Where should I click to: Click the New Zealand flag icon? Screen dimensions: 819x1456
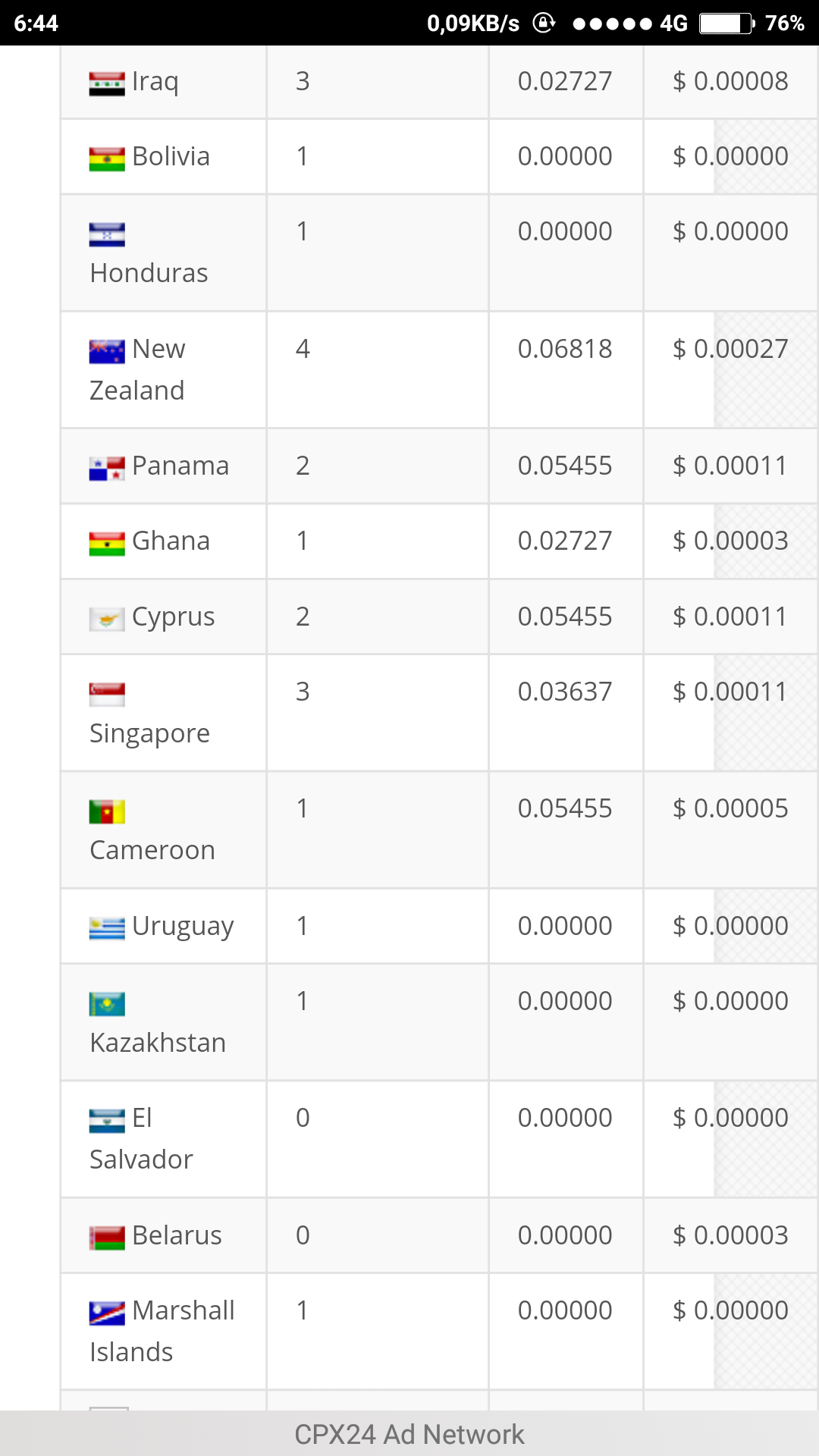(x=107, y=352)
